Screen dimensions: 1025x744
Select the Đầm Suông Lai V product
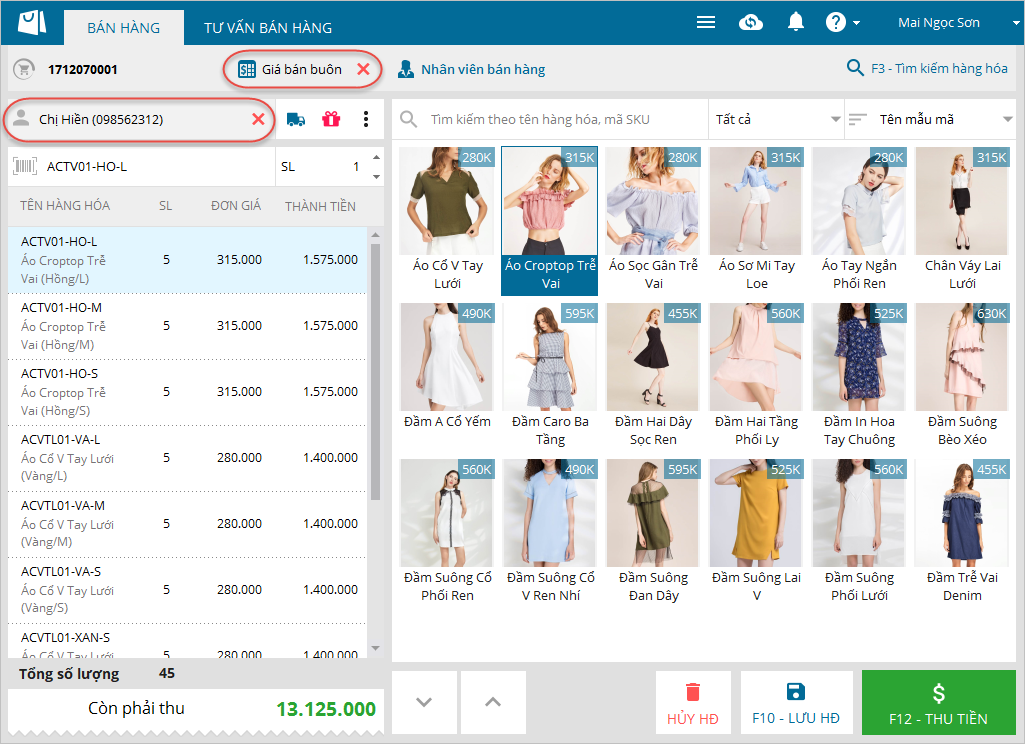[x=756, y=533]
